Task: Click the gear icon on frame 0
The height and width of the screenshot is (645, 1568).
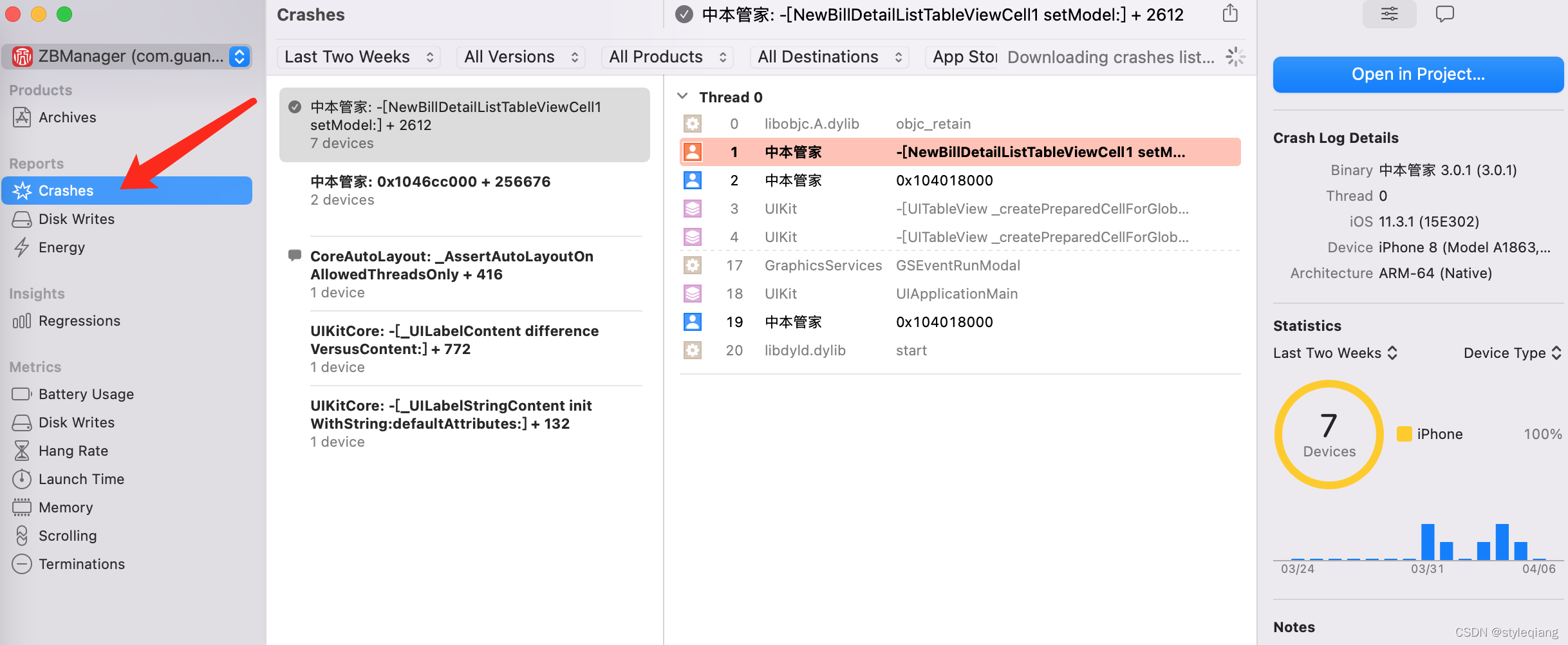Action: pyautogui.click(x=693, y=124)
